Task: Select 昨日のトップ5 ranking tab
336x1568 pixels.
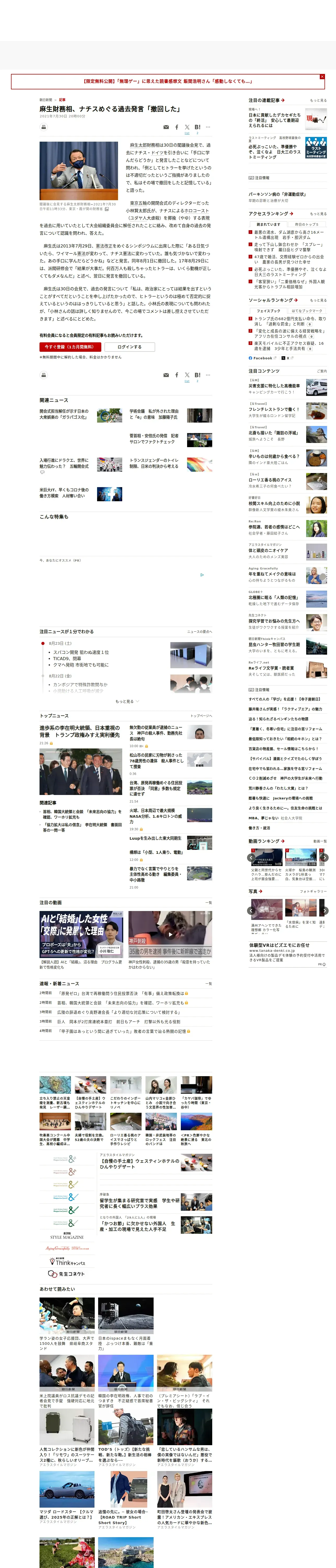Action: pyautogui.click(x=307, y=224)
